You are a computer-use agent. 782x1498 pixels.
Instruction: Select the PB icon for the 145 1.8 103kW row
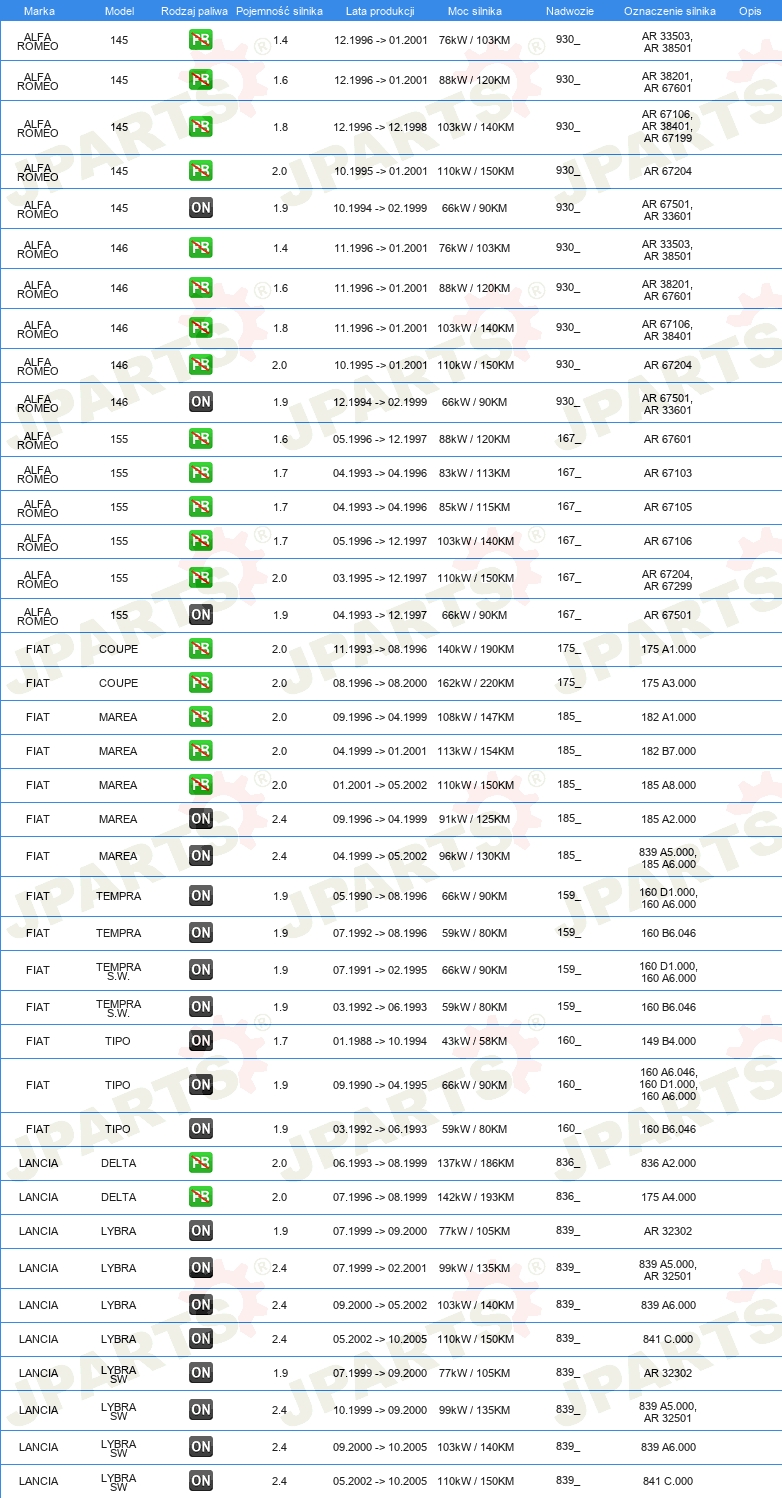coord(200,126)
